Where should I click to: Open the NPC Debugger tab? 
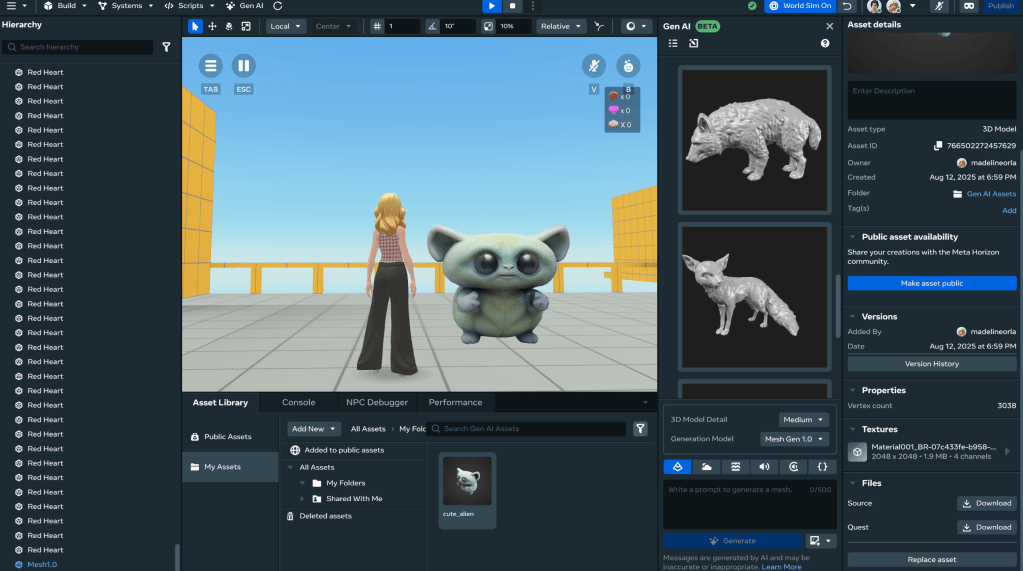[x=377, y=402]
